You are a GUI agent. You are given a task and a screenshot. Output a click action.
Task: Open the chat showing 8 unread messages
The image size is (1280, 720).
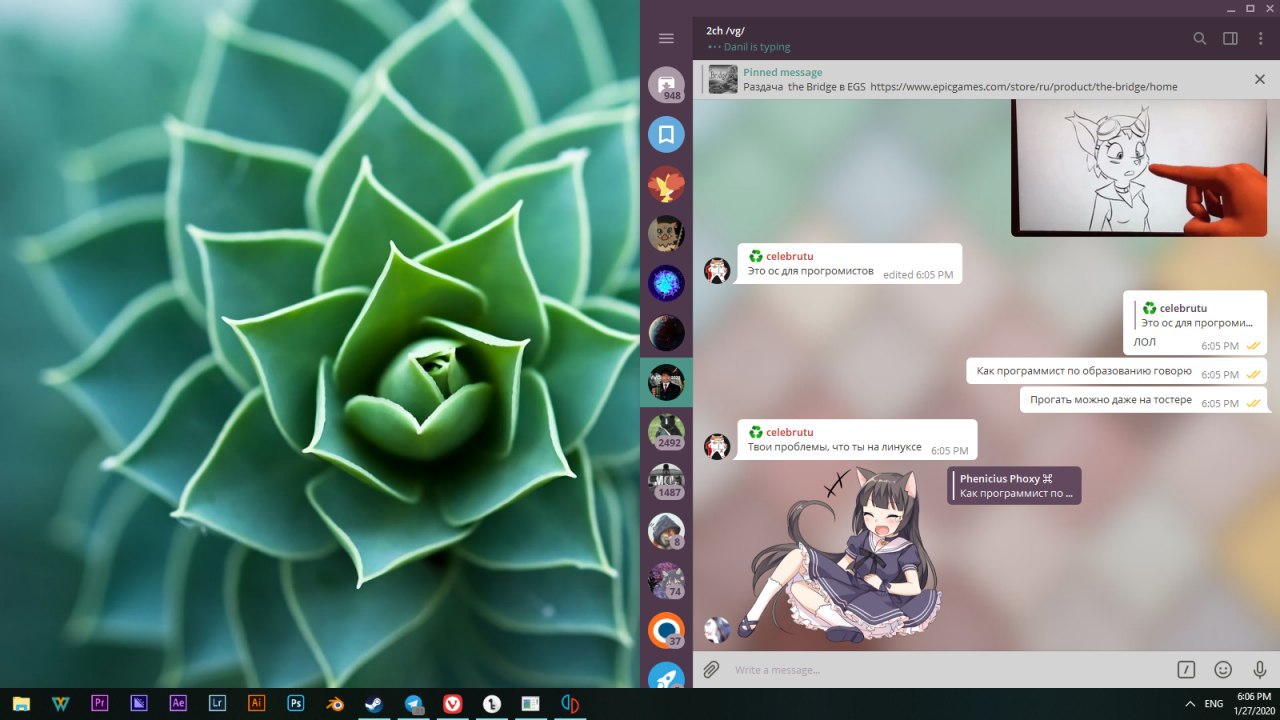coord(666,531)
